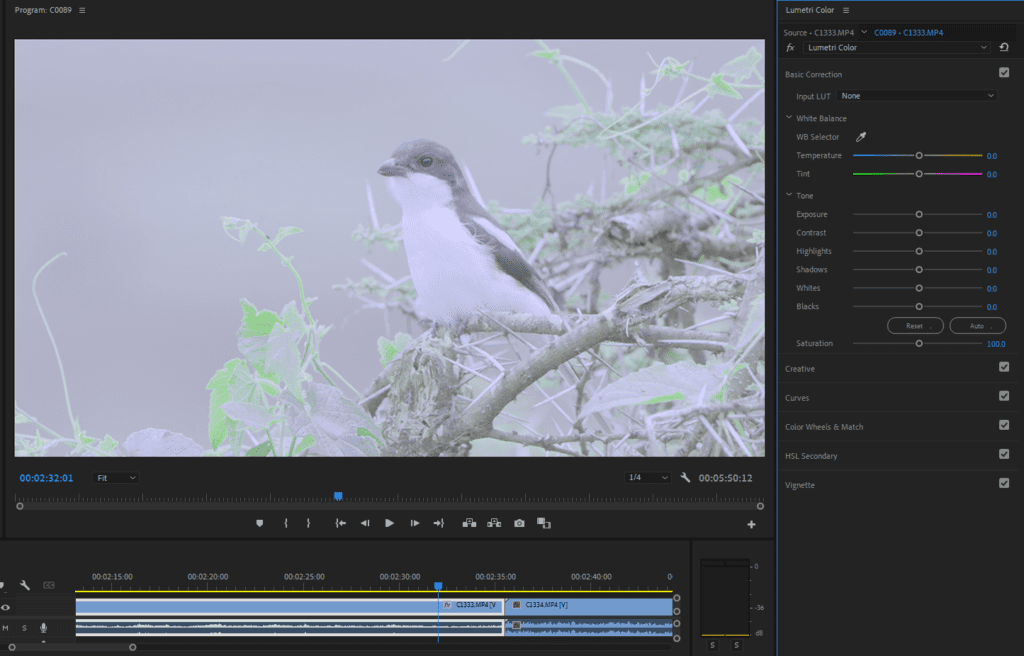Open the Lumetri Color panel menu

(846, 10)
